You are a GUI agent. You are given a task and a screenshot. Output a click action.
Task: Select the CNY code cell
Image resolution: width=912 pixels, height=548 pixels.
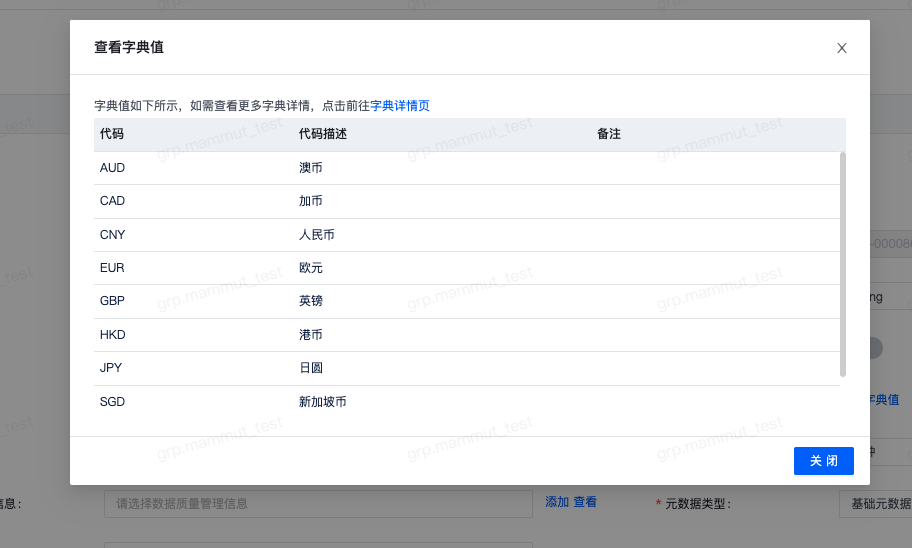coord(112,234)
